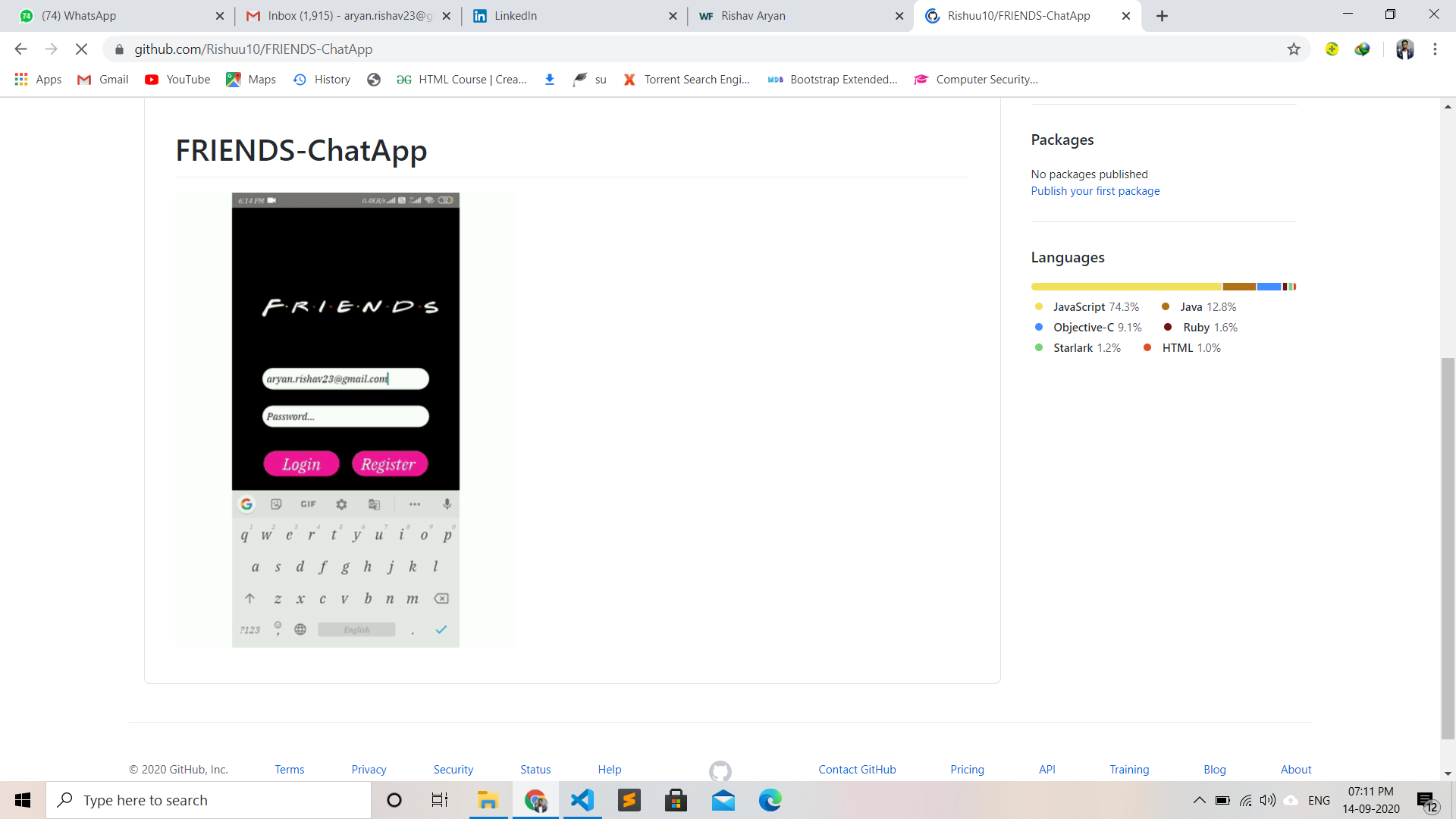This screenshot has width=1456, height=819.
Task: Open the Bootstrap Extended bookmark
Action: [x=832, y=80]
